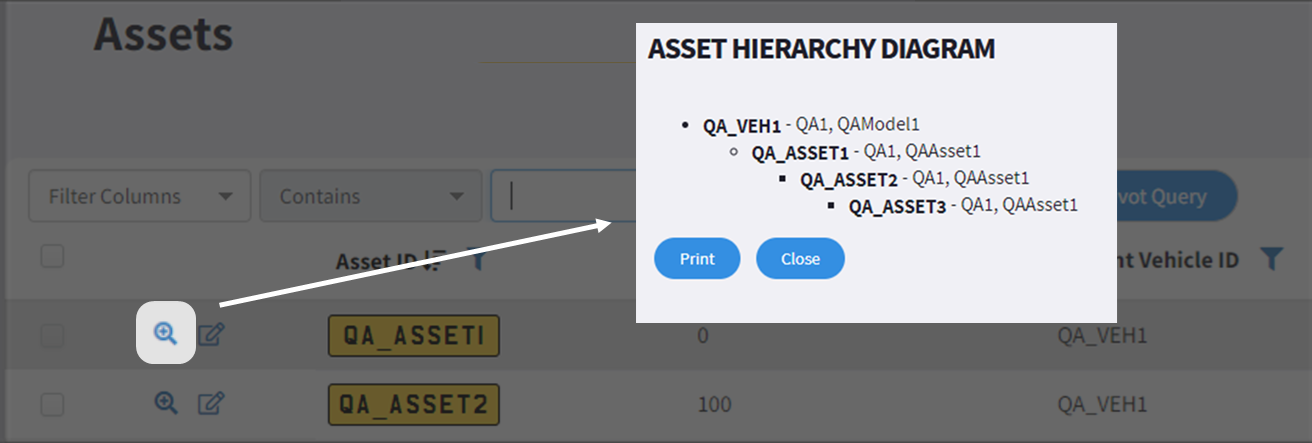Edit the QA_ASSET2 row
This screenshot has width=1312, height=443.
click(210, 404)
